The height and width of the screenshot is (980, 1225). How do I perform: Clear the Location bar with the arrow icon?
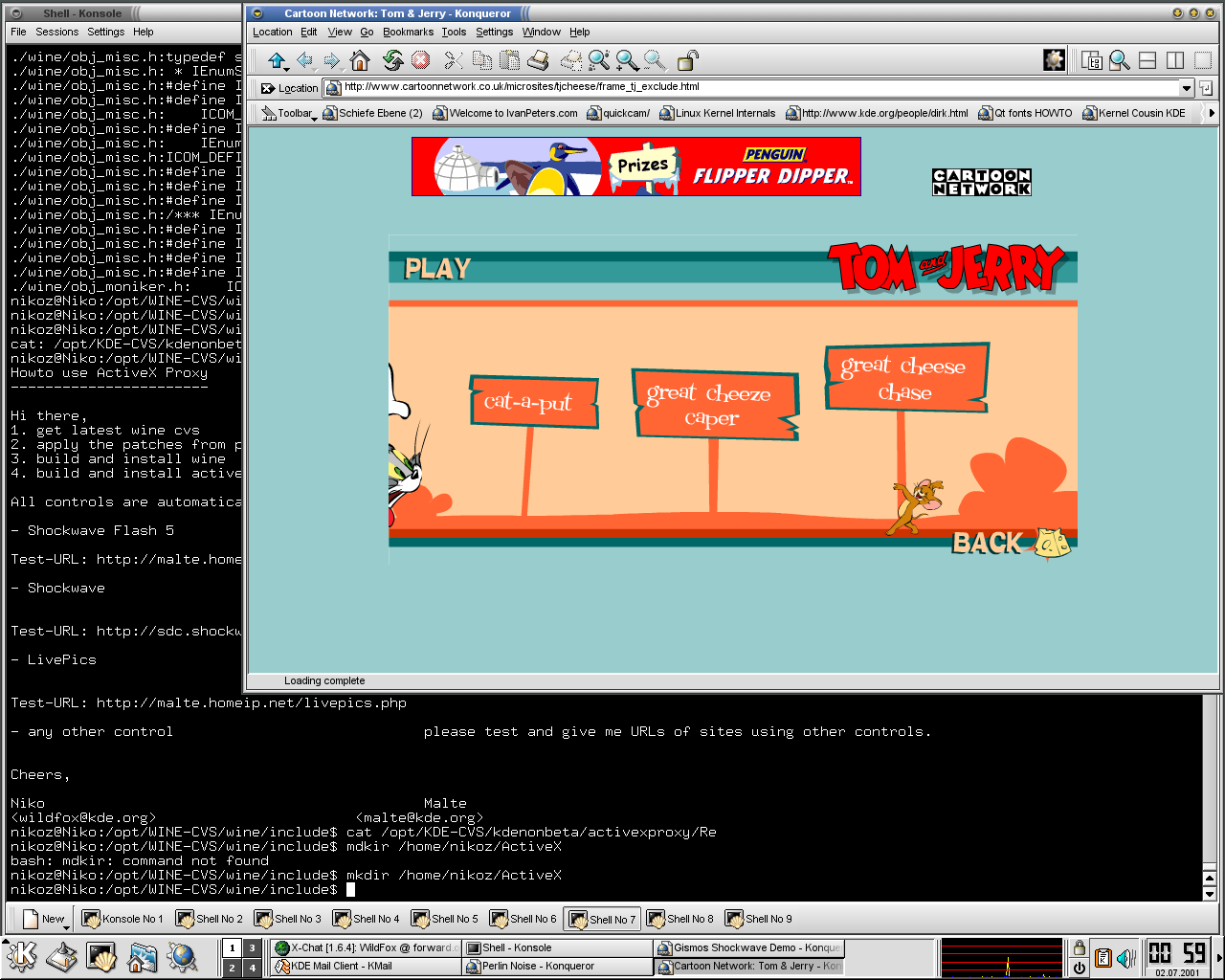point(269,88)
